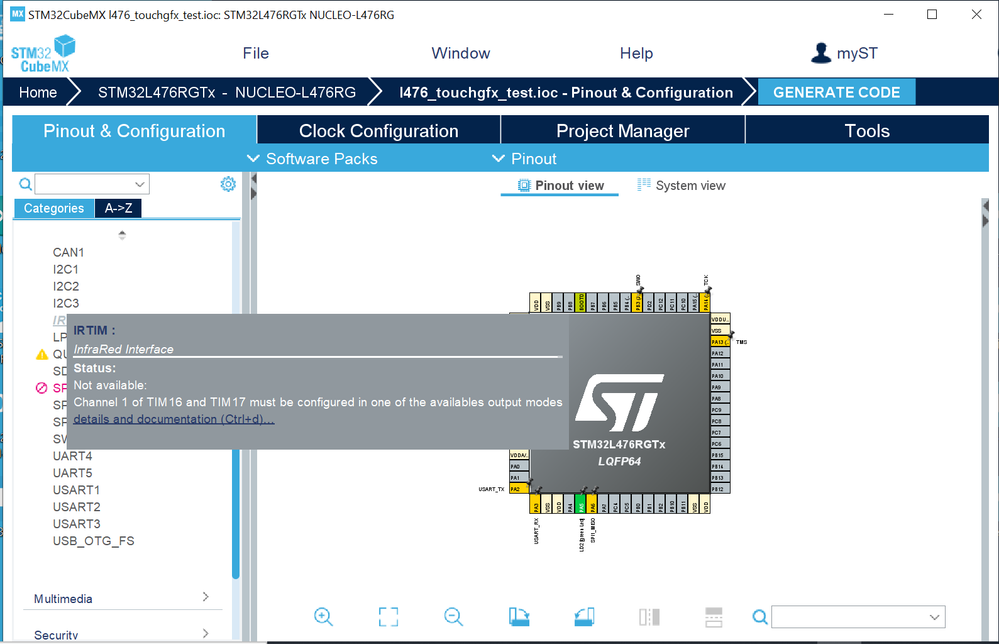Switch to Pinout view
Image resolution: width=999 pixels, height=644 pixels.
(560, 185)
